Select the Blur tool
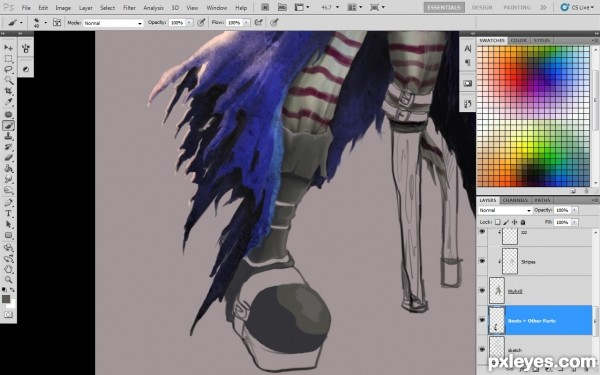 pyautogui.click(x=8, y=179)
